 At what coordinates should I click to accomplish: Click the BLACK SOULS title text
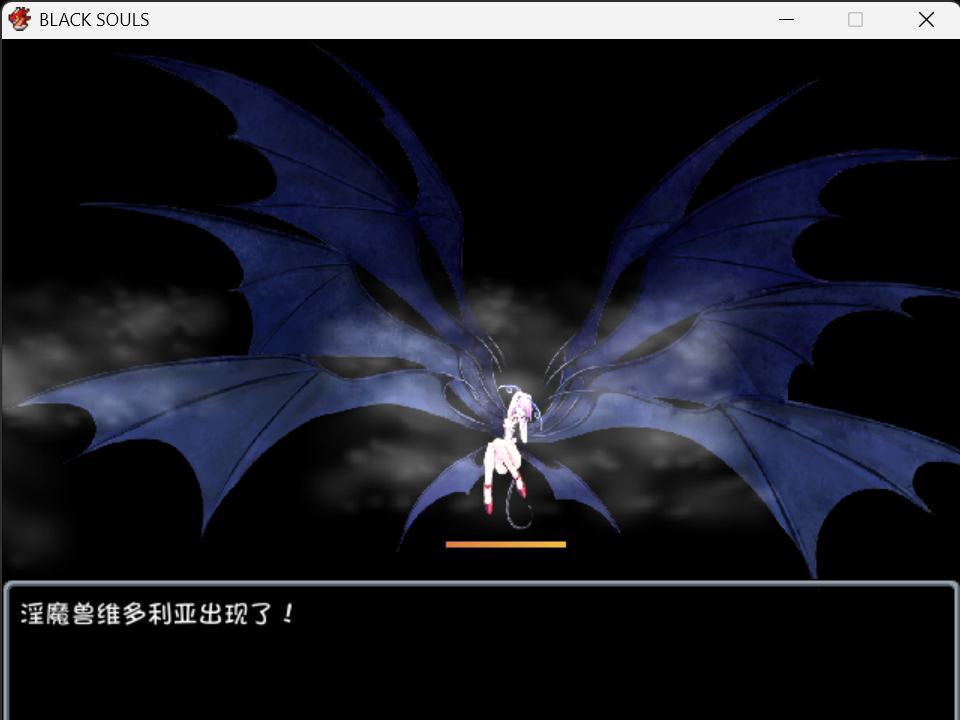tap(94, 20)
